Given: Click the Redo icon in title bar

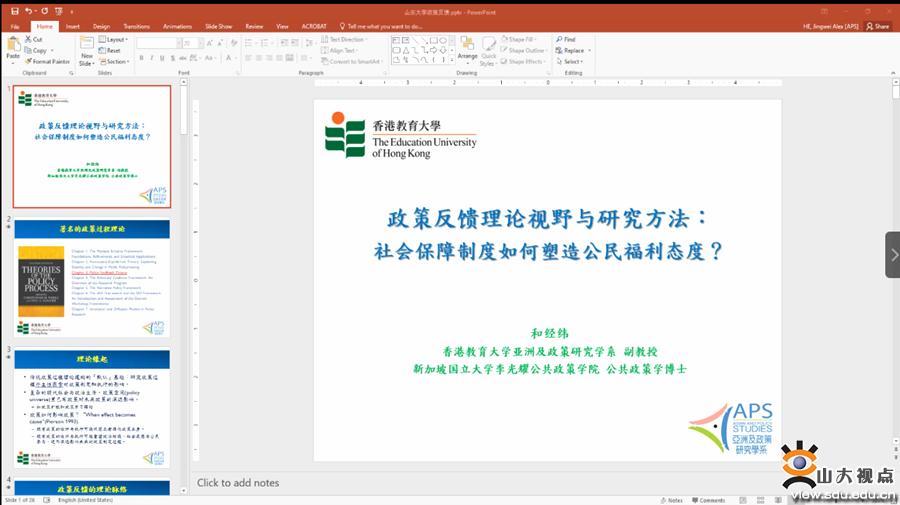Looking at the screenshot, I should coord(44,11).
